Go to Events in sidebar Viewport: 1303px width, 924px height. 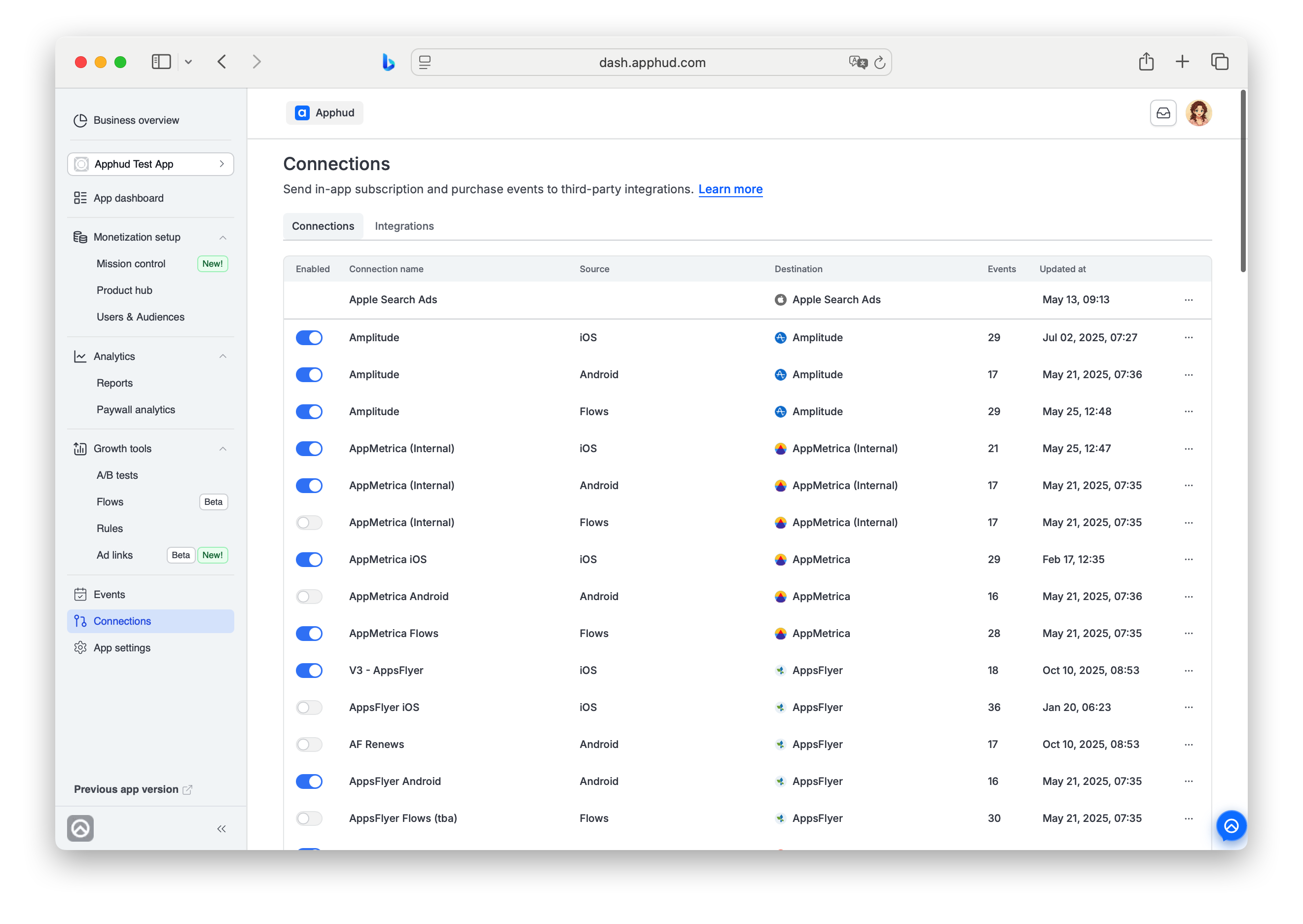[x=109, y=595]
